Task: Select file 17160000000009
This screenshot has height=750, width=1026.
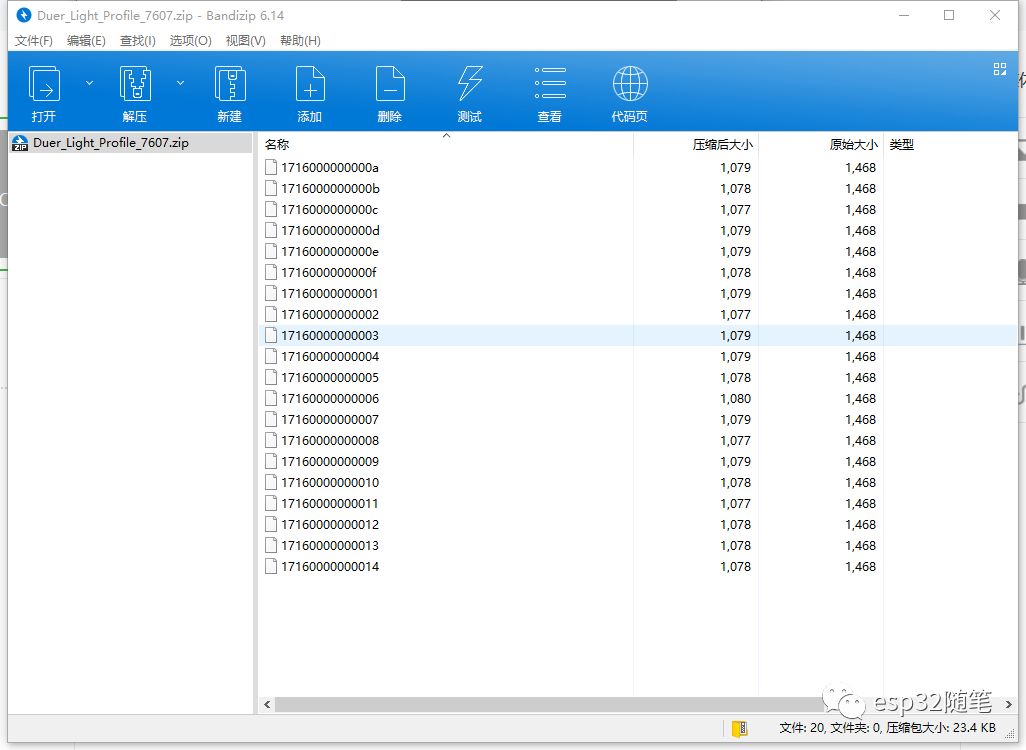Action: click(x=330, y=461)
